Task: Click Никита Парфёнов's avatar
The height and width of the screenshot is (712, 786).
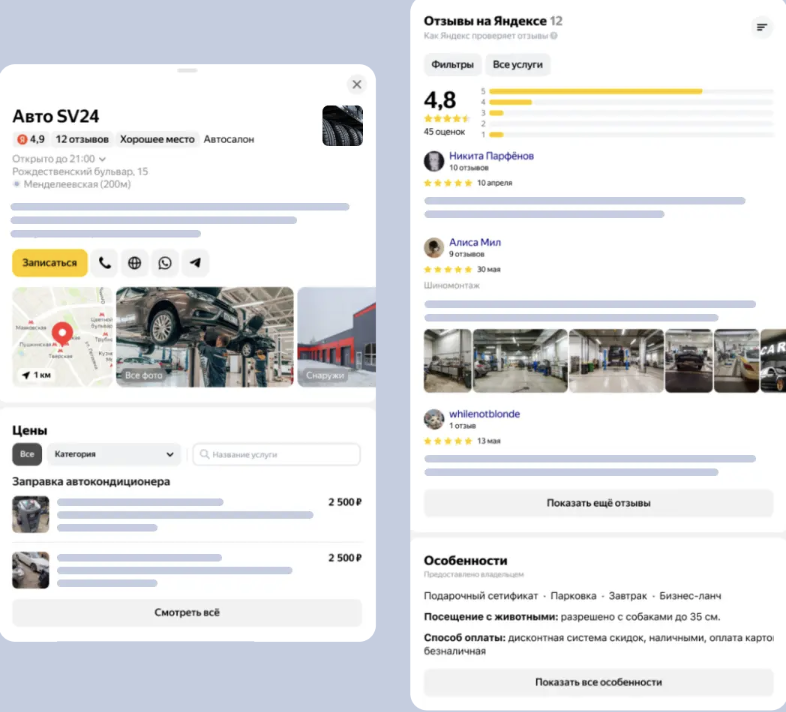Action: [434, 161]
